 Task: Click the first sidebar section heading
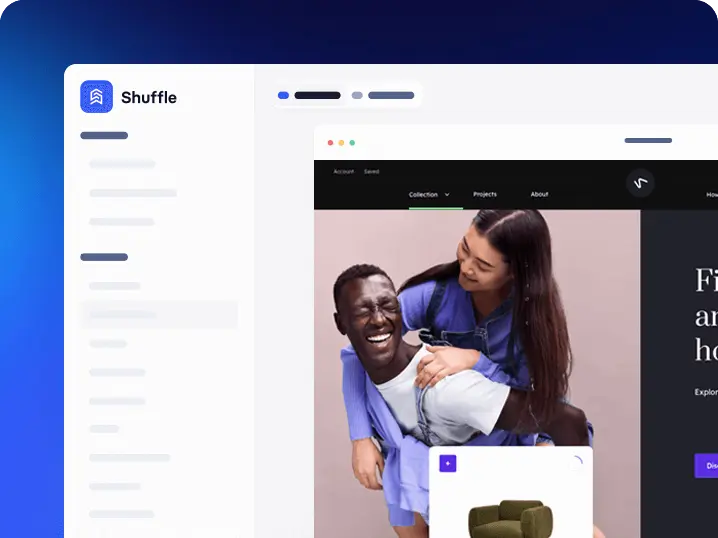click(x=104, y=135)
